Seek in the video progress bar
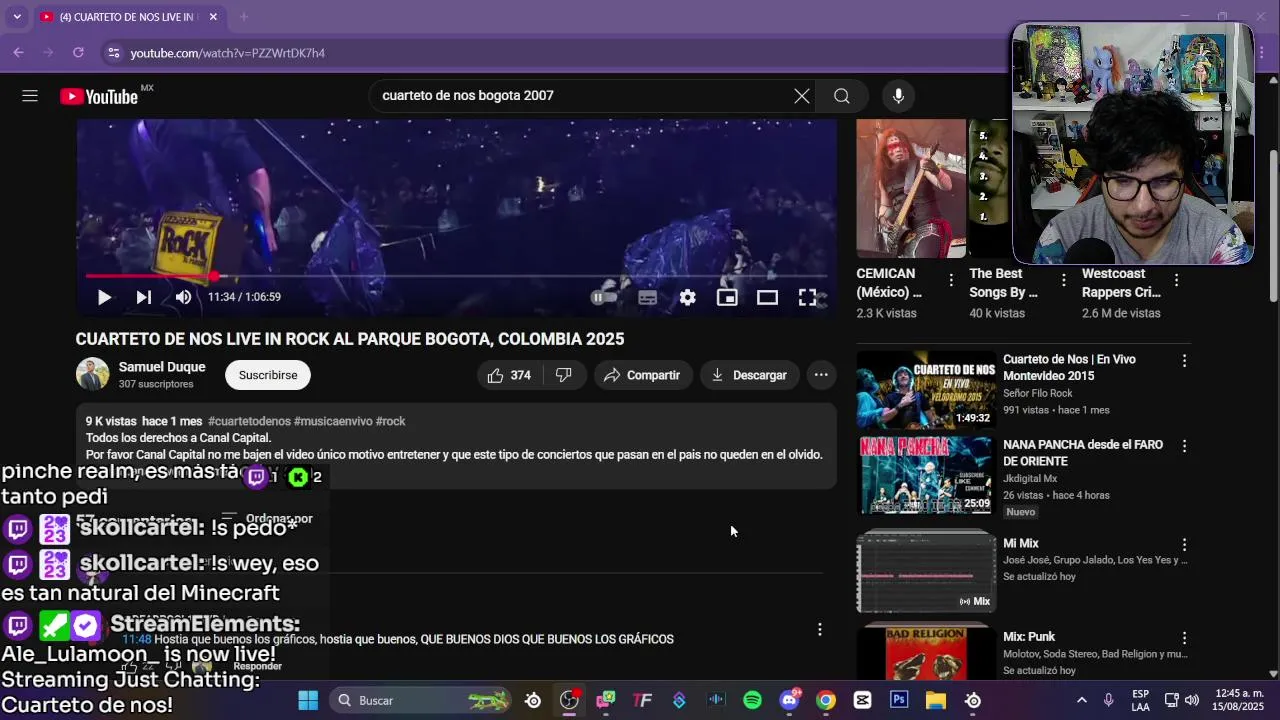 coord(456,276)
